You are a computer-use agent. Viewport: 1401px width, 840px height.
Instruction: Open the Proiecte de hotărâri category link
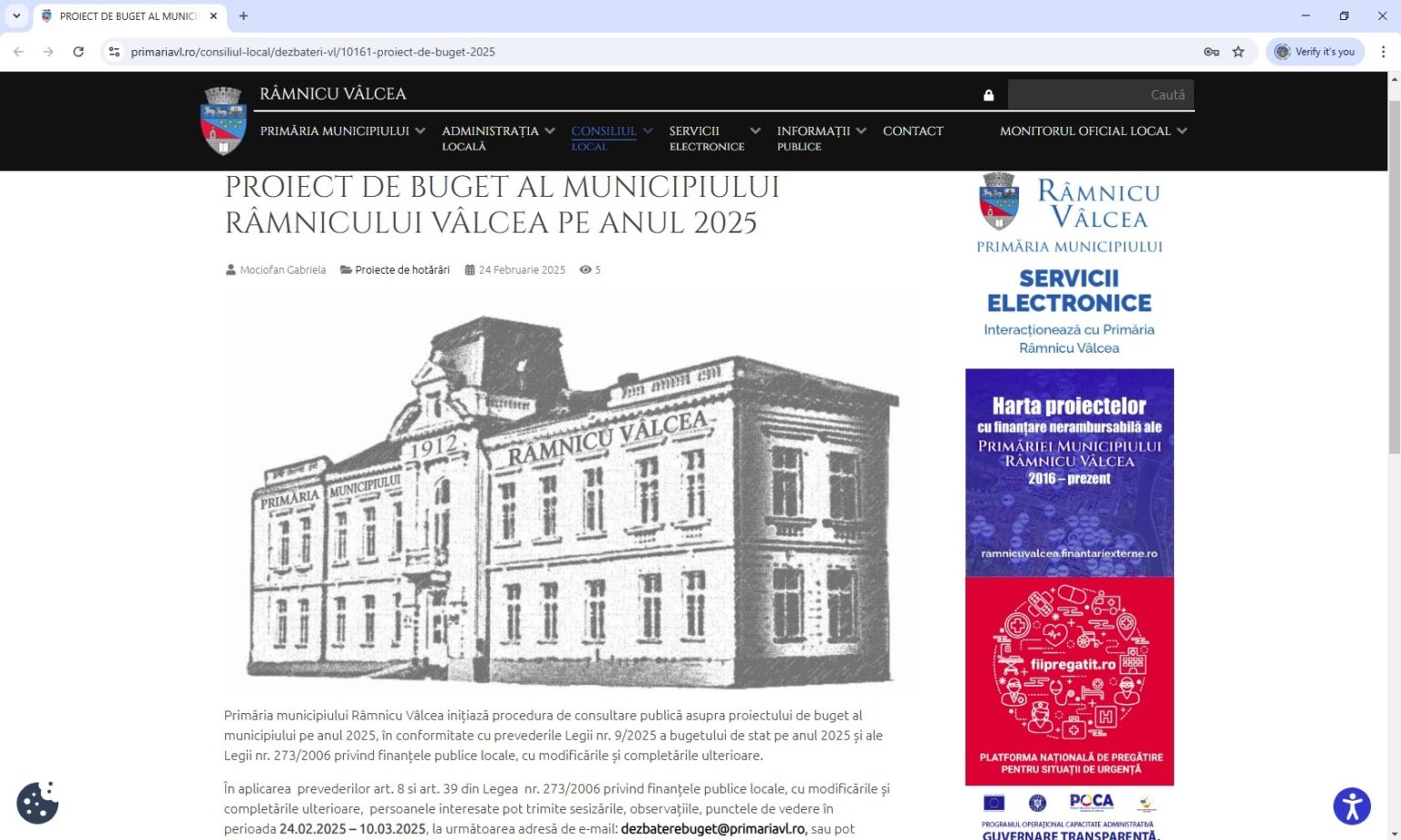[401, 270]
